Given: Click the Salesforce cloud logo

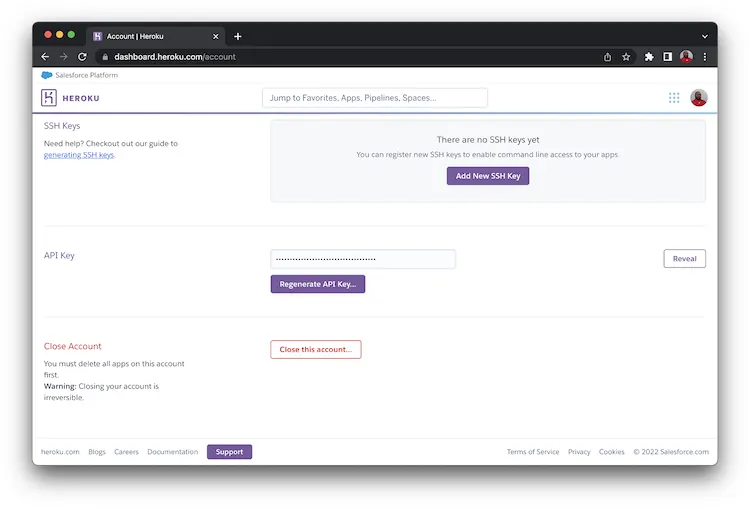Looking at the screenshot, I should (46, 75).
